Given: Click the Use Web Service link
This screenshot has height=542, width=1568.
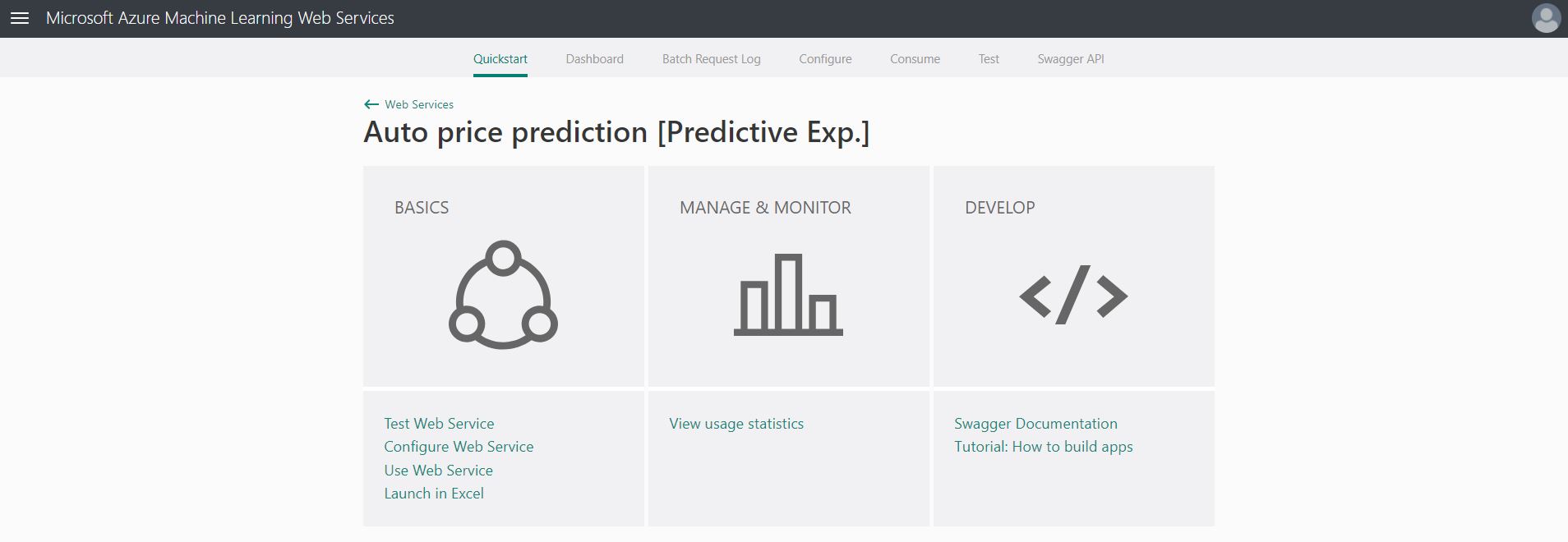Looking at the screenshot, I should (438, 471).
